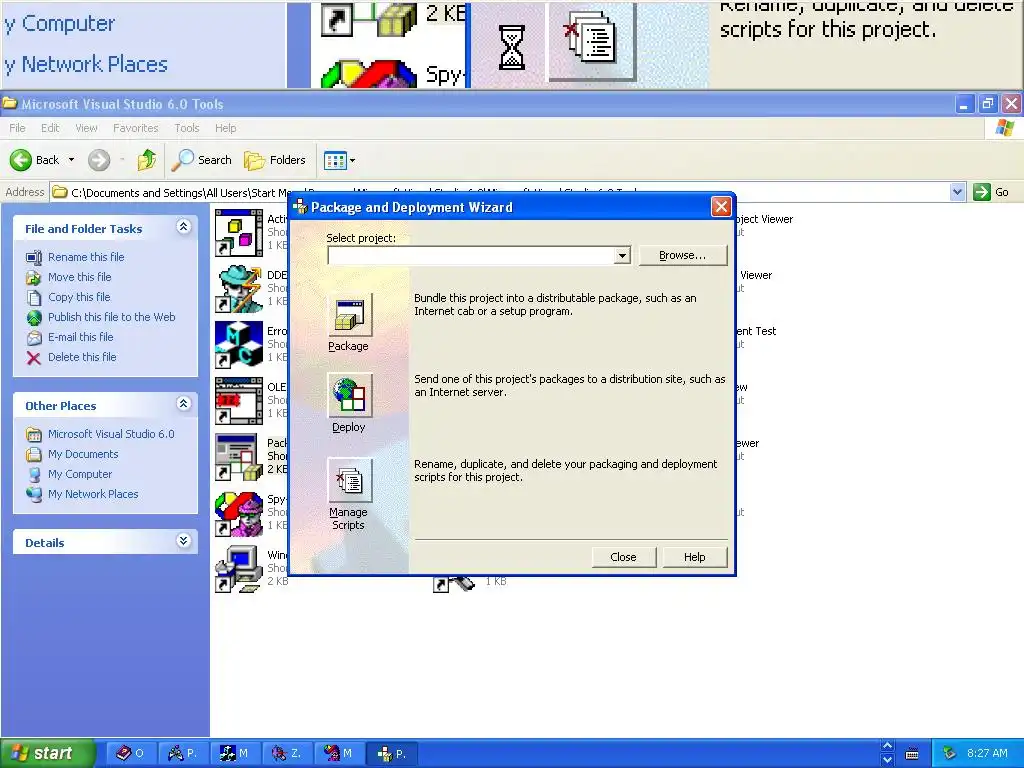Click the Explorer address bar path
Screen dimensions: 1024x768
[x=500, y=192]
